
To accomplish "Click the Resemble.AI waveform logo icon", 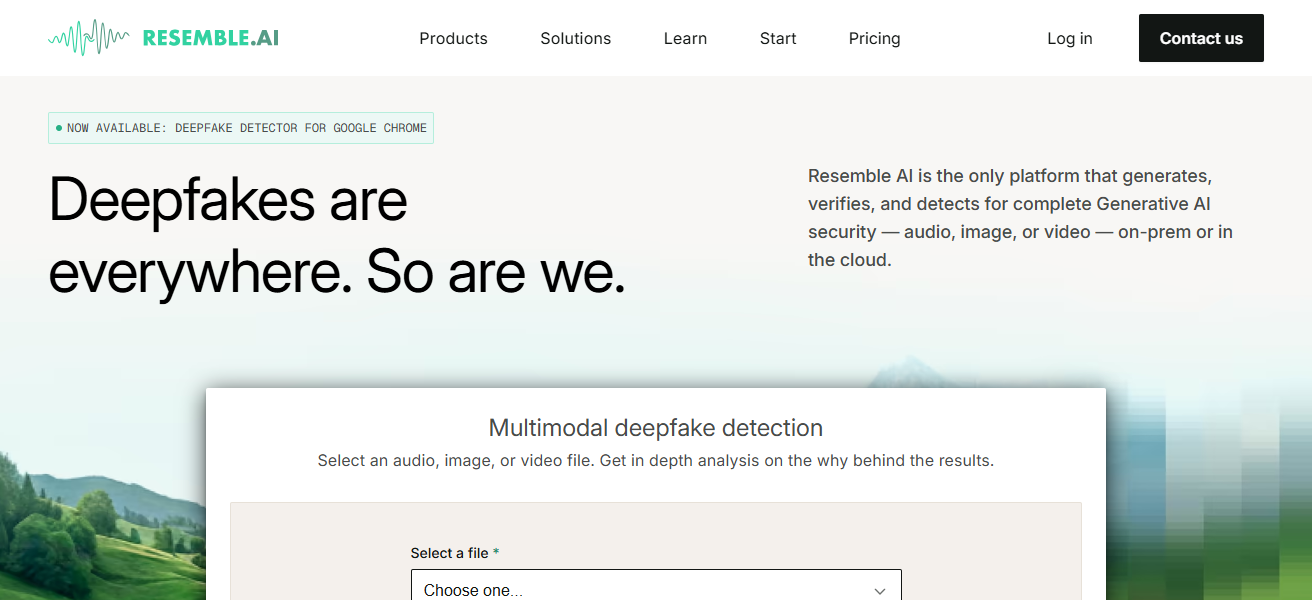I will point(88,38).
